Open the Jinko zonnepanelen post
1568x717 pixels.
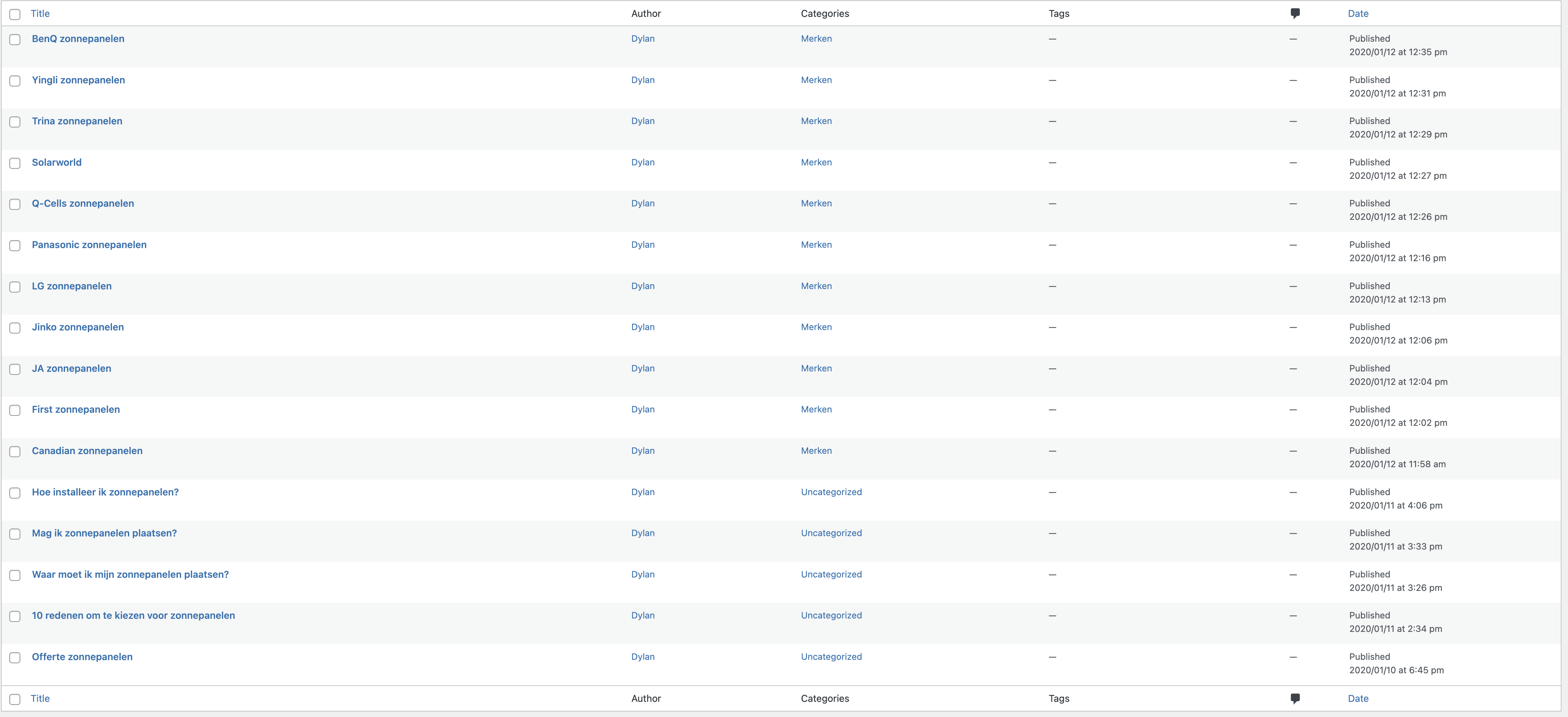pos(78,327)
